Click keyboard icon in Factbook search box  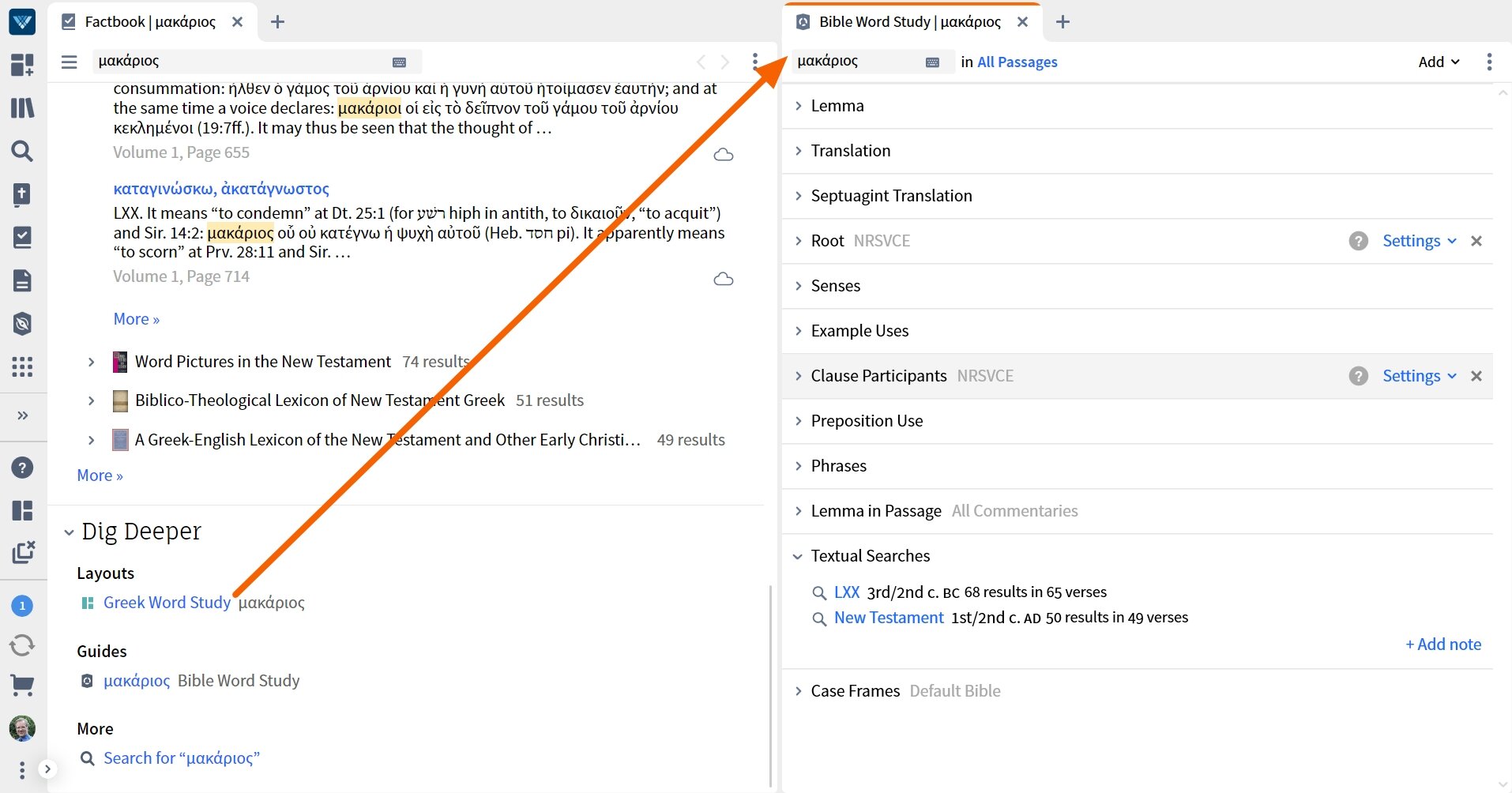pos(400,62)
